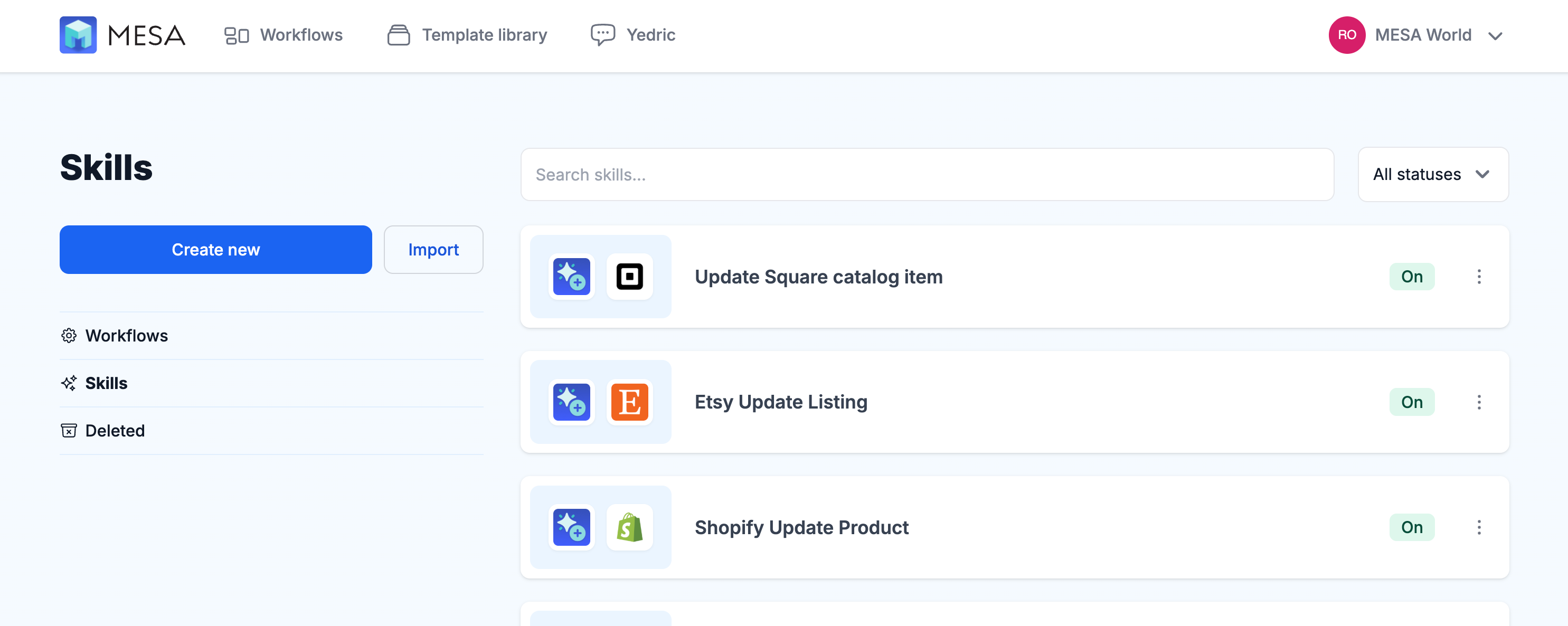Click the Shopify bag icon
The width and height of the screenshot is (1568, 626).
[x=629, y=527]
